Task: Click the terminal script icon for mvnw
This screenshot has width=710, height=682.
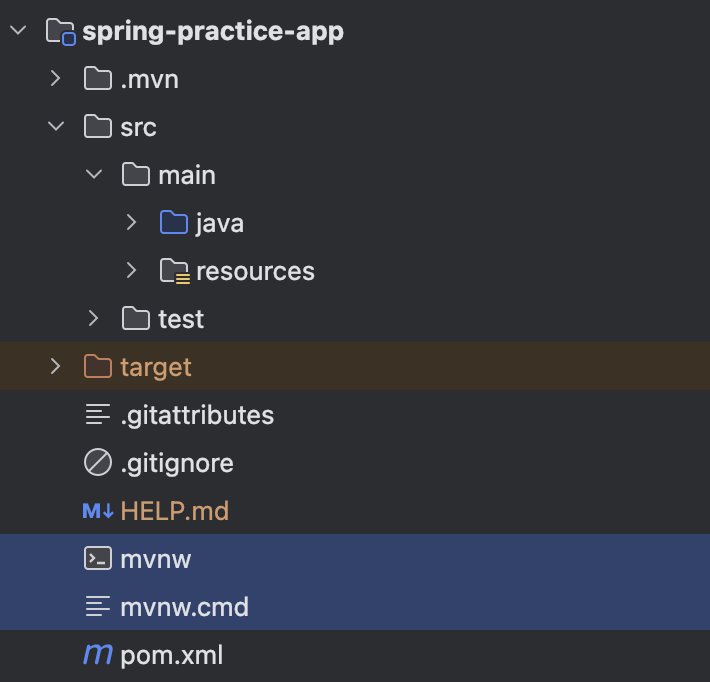Action: (x=98, y=559)
